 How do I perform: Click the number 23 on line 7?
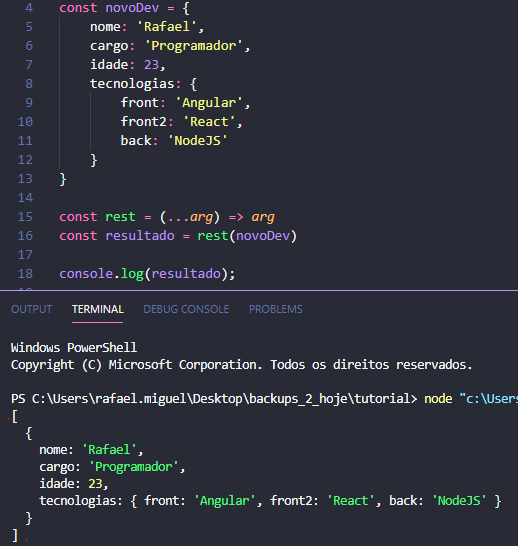(x=151, y=65)
